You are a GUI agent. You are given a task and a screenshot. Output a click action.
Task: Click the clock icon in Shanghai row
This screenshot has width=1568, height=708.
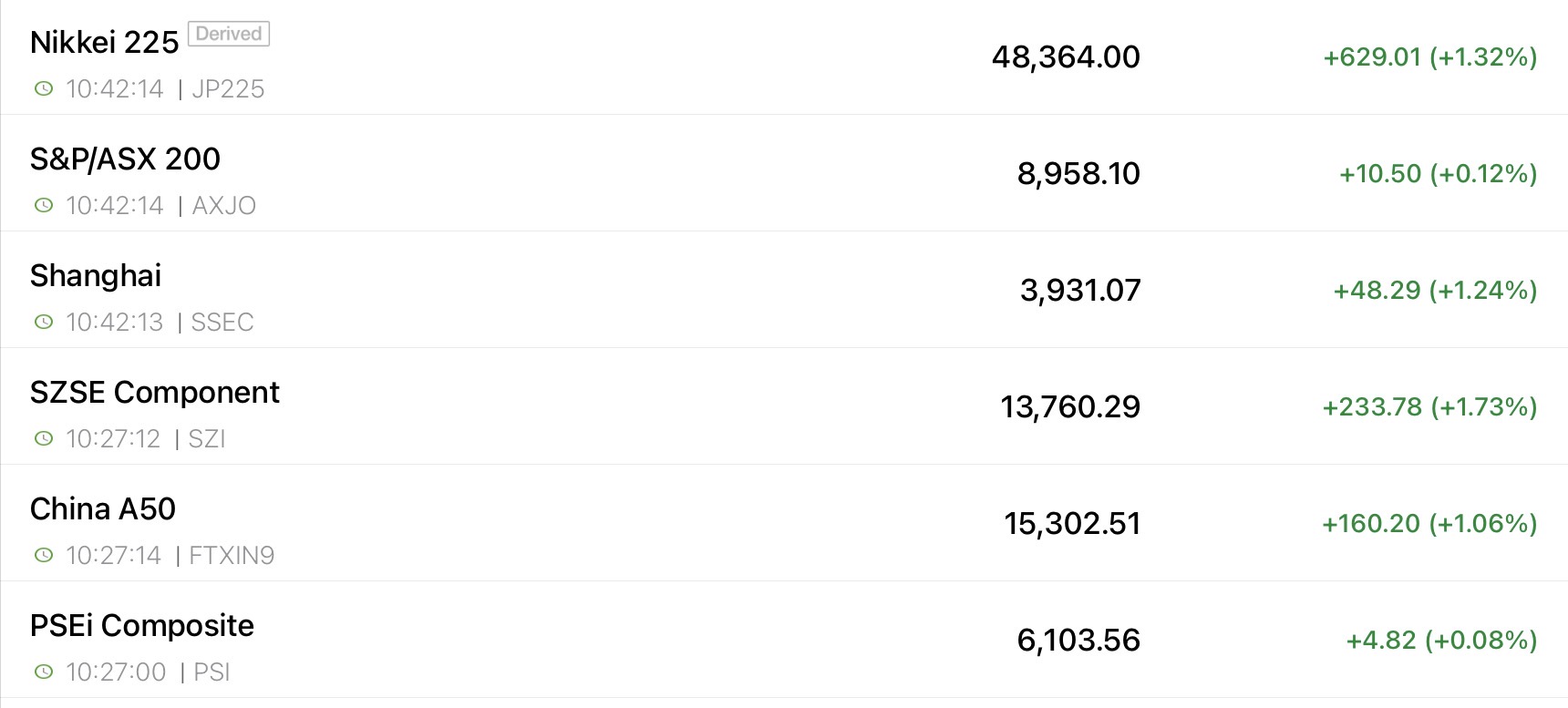pos(43,322)
